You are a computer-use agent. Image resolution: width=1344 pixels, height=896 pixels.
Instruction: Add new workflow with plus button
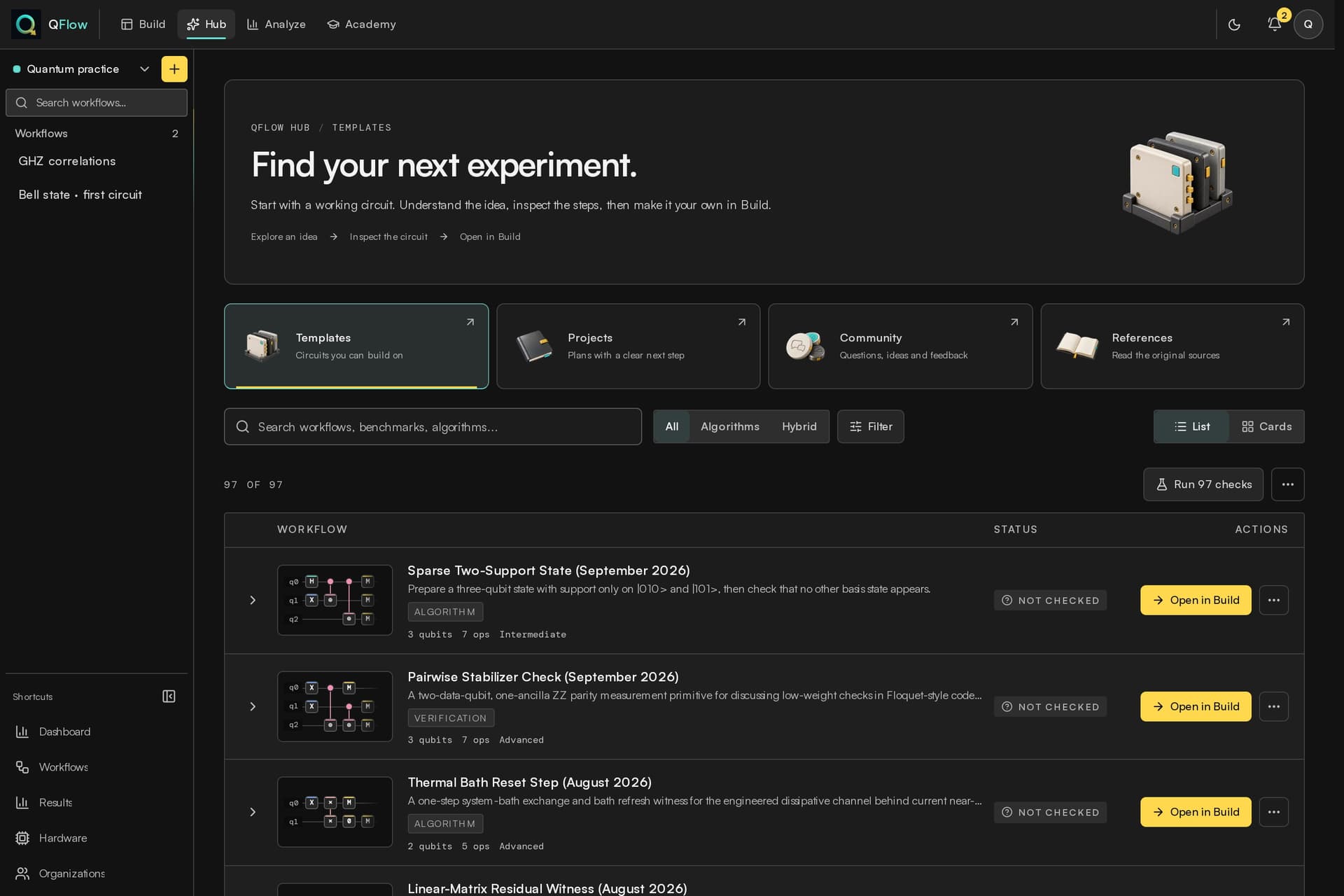[174, 69]
